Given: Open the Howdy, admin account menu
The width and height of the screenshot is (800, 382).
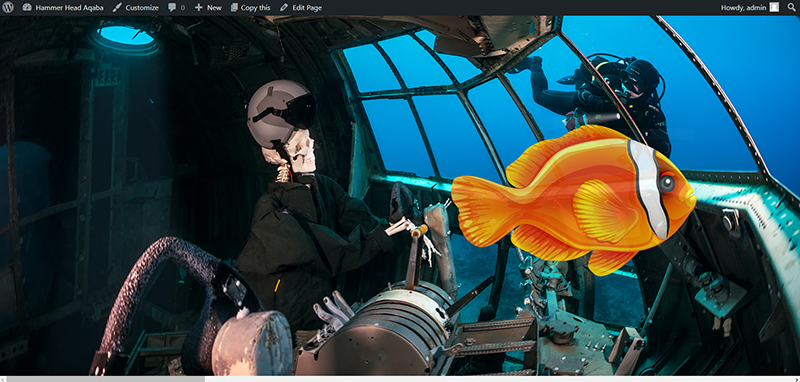Looking at the screenshot, I should (x=749, y=8).
